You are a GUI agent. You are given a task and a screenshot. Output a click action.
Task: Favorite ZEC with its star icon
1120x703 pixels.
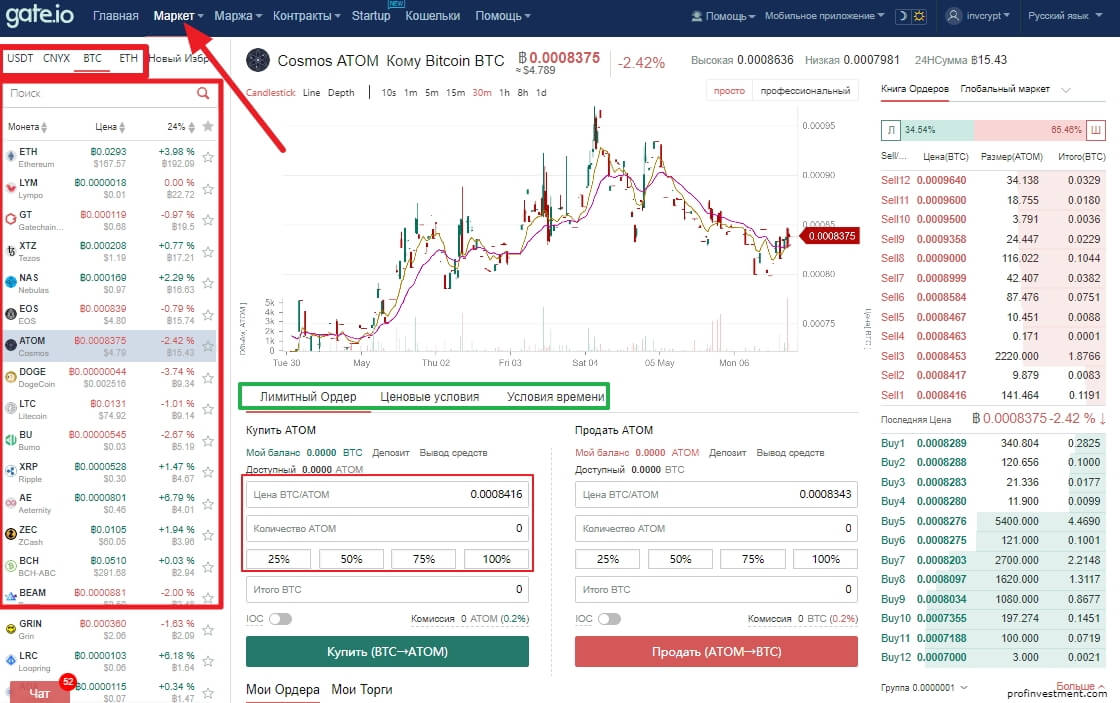[208, 534]
